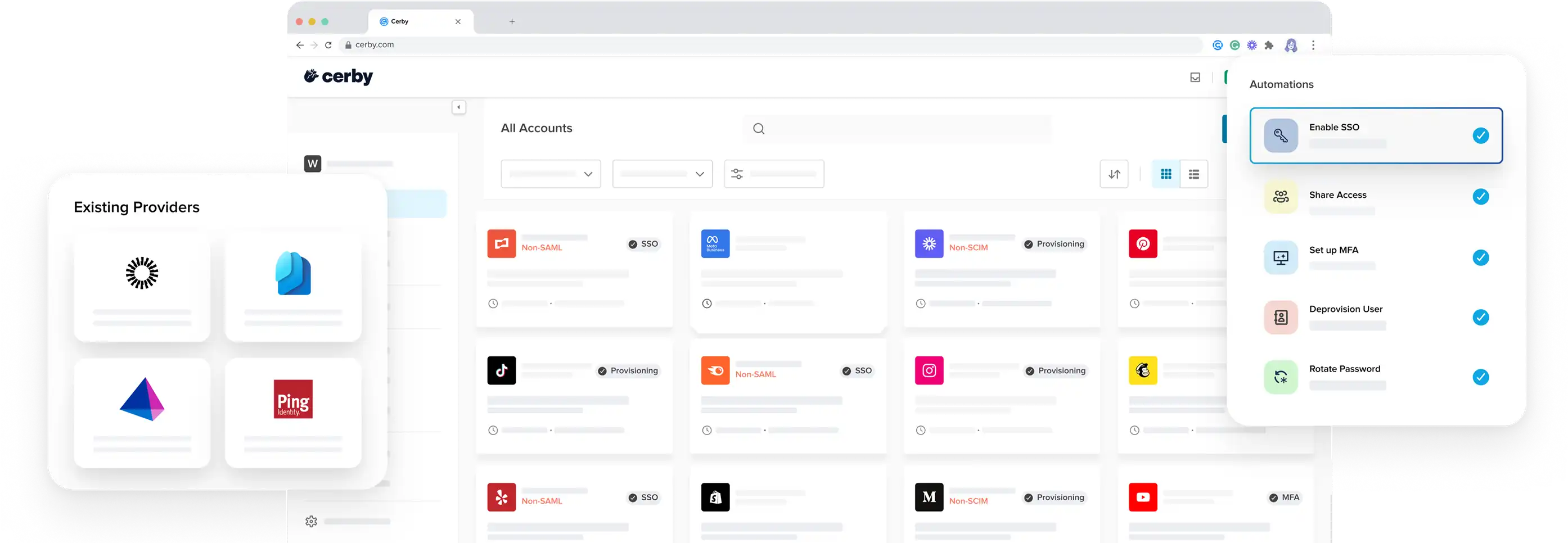The height and width of the screenshot is (543, 1568).
Task: Click the Enable SSO key icon
Action: (1281, 135)
